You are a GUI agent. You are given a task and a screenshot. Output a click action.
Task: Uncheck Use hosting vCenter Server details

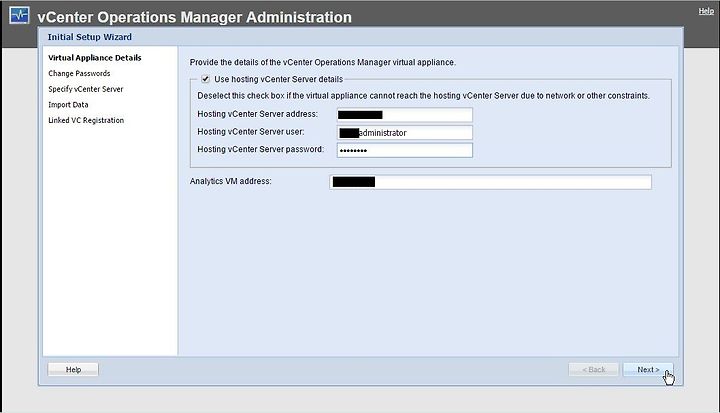coord(205,79)
